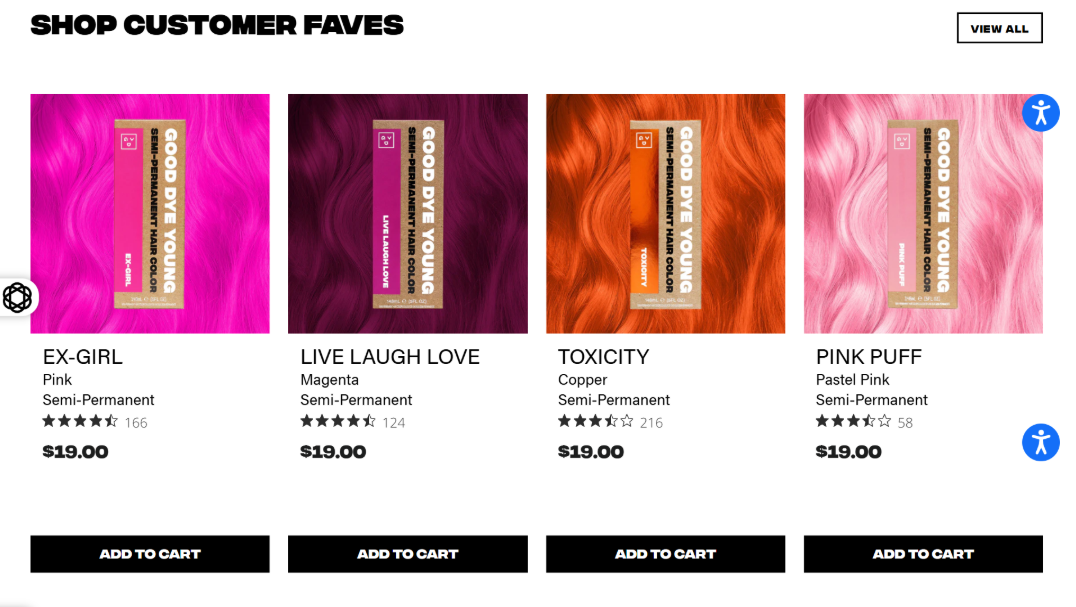Viewport: 1076px width, 607px height.
Task: Click the VIEW ALL button
Action: 1000,28
